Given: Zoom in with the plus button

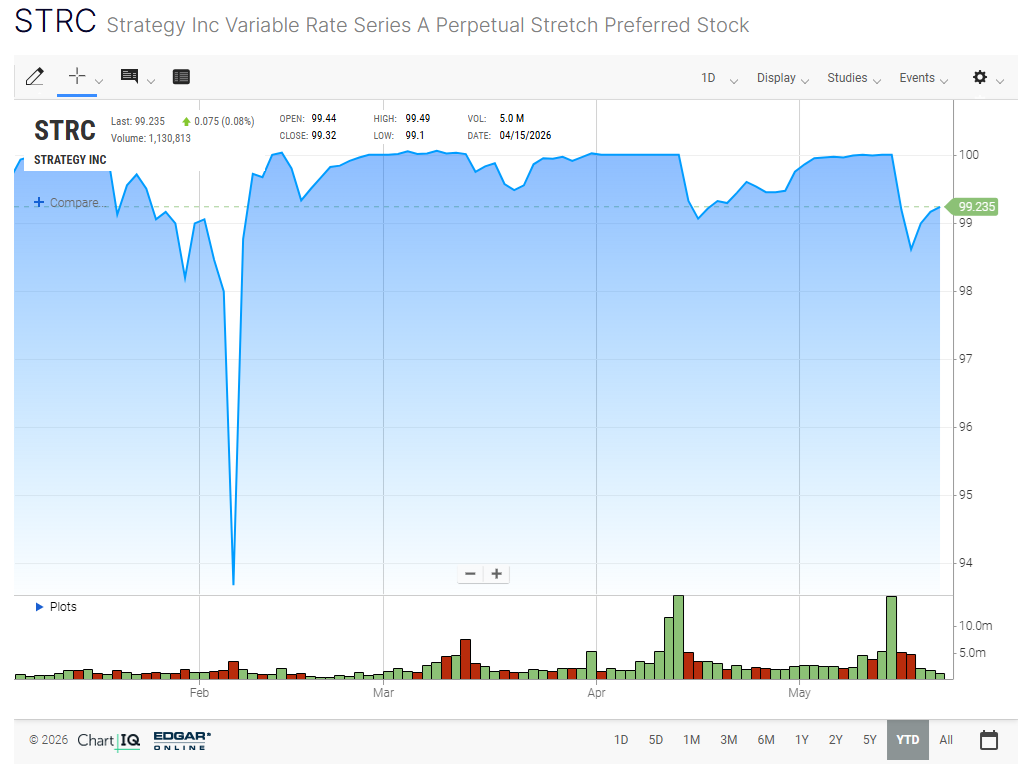Looking at the screenshot, I should [x=497, y=574].
